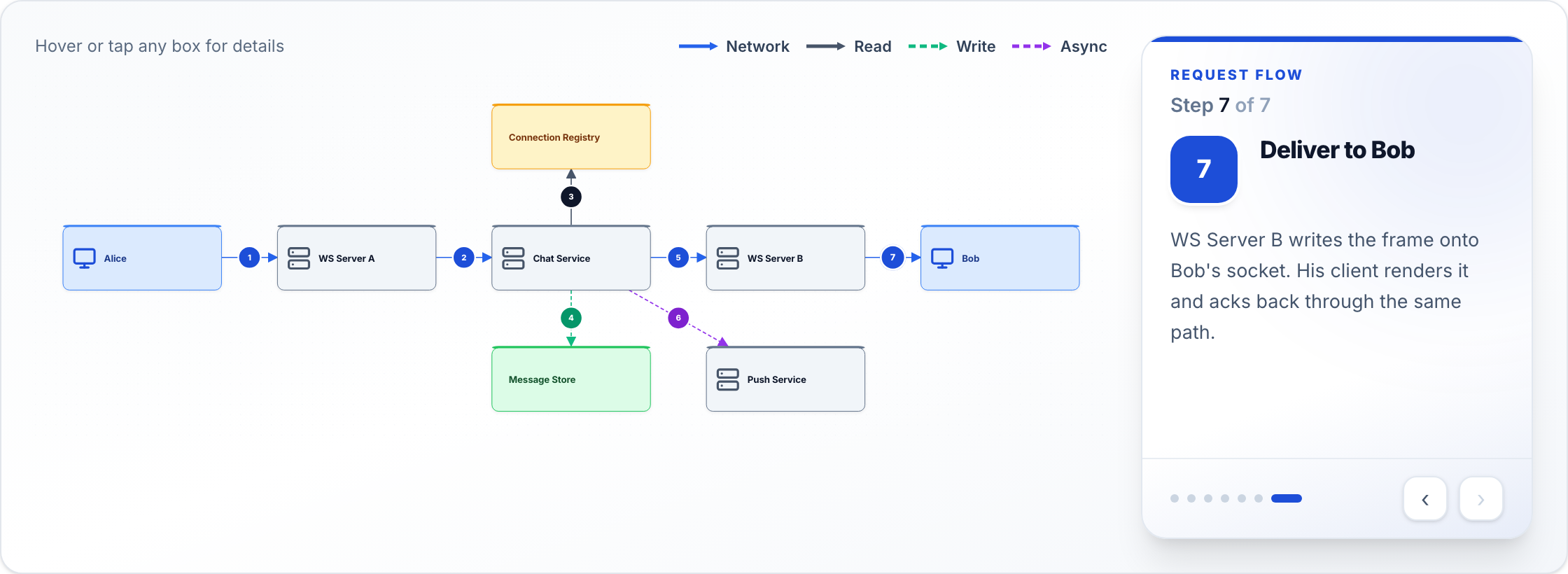Image resolution: width=1568 pixels, height=574 pixels.
Task: Click the Alice label text
Action: [115, 258]
